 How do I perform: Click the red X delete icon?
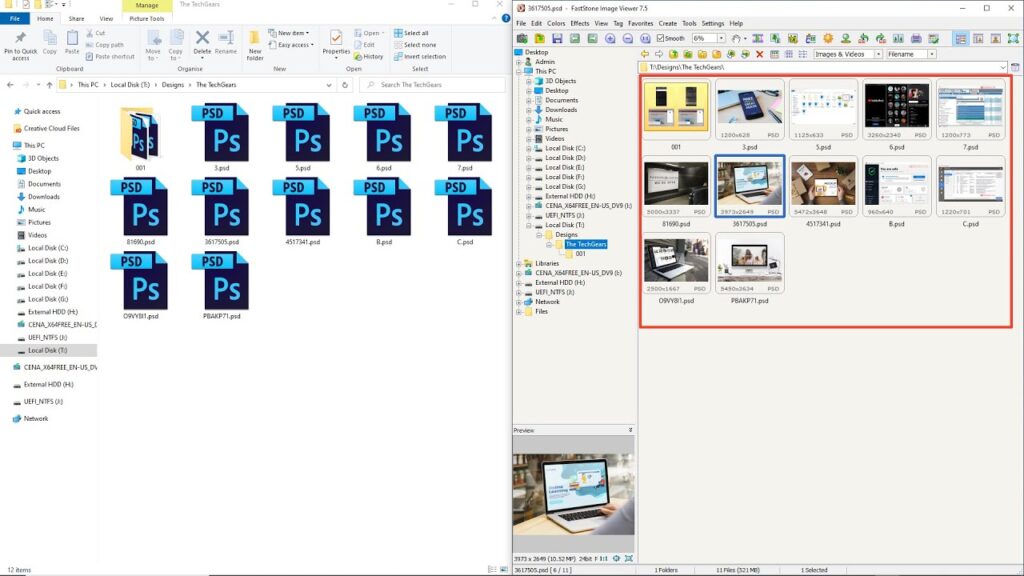[759, 54]
